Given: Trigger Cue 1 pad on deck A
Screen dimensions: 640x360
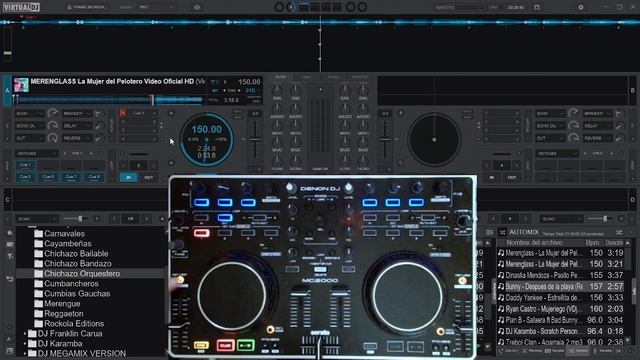Looking at the screenshot, I should 25,165.
